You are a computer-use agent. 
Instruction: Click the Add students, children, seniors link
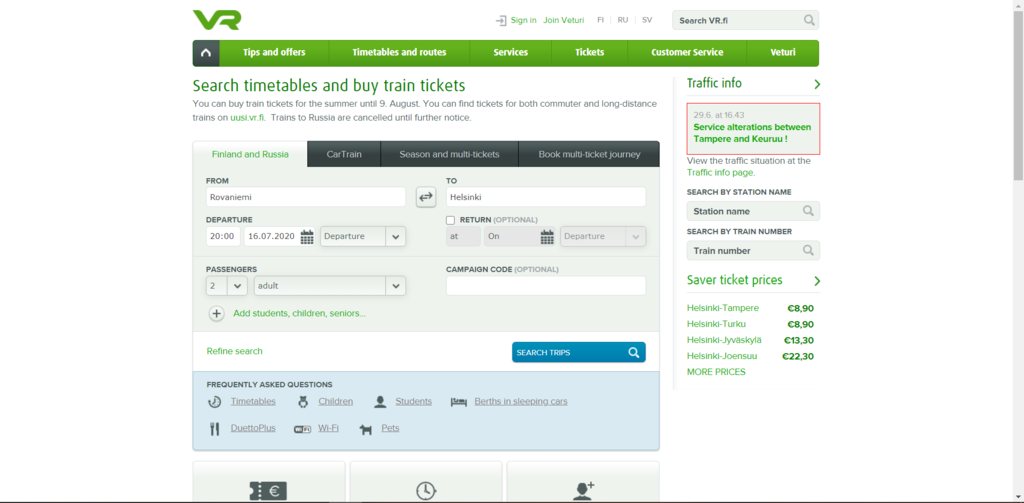pyautogui.click(x=299, y=314)
